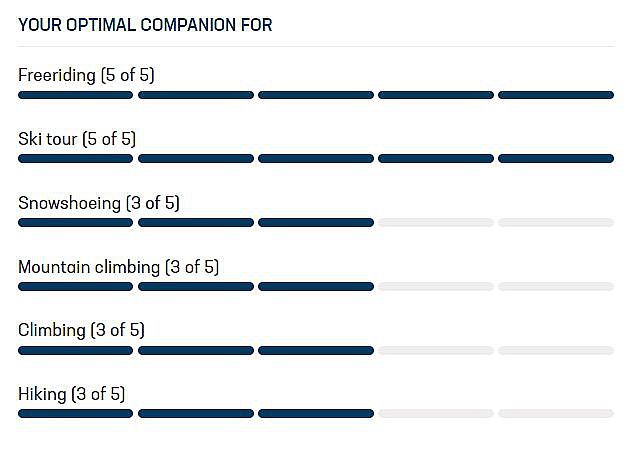Viewport: 634px width, 458px height.
Task: Click the Ski tour (5 of 5) label
Action: [77, 139]
